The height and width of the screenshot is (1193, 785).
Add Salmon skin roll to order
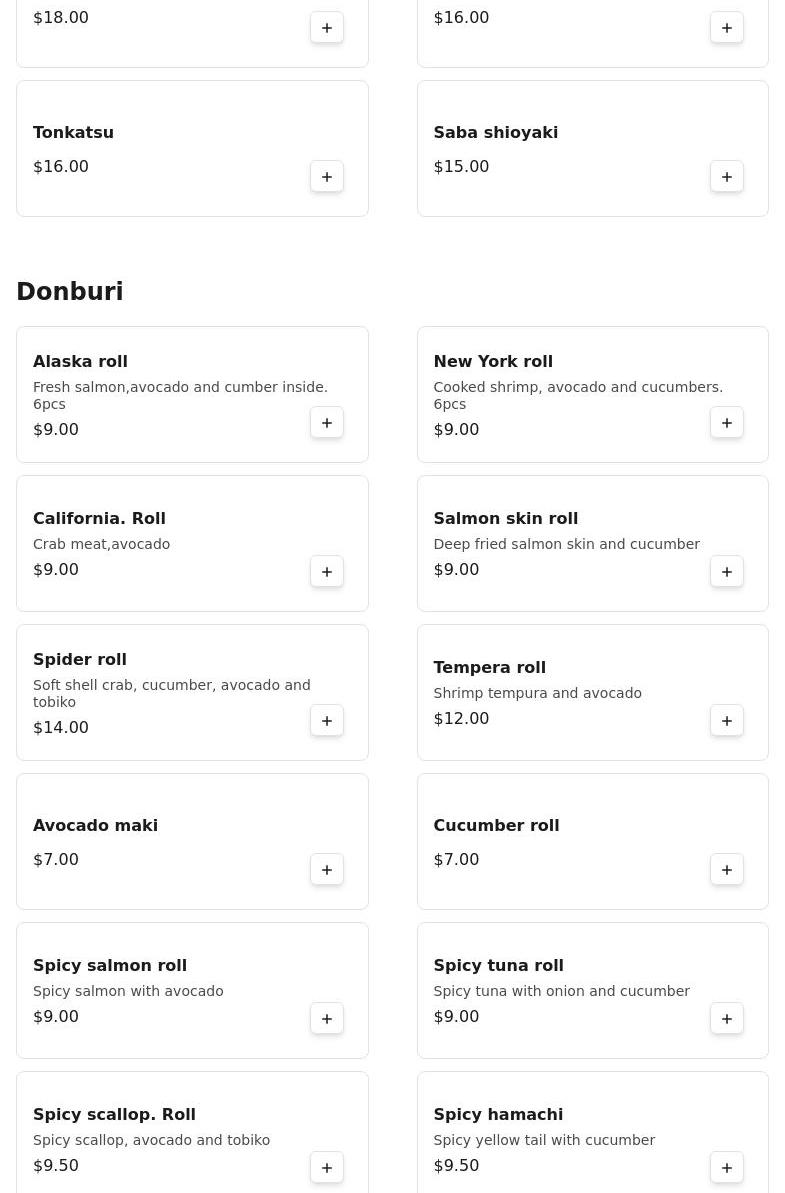(x=727, y=572)
